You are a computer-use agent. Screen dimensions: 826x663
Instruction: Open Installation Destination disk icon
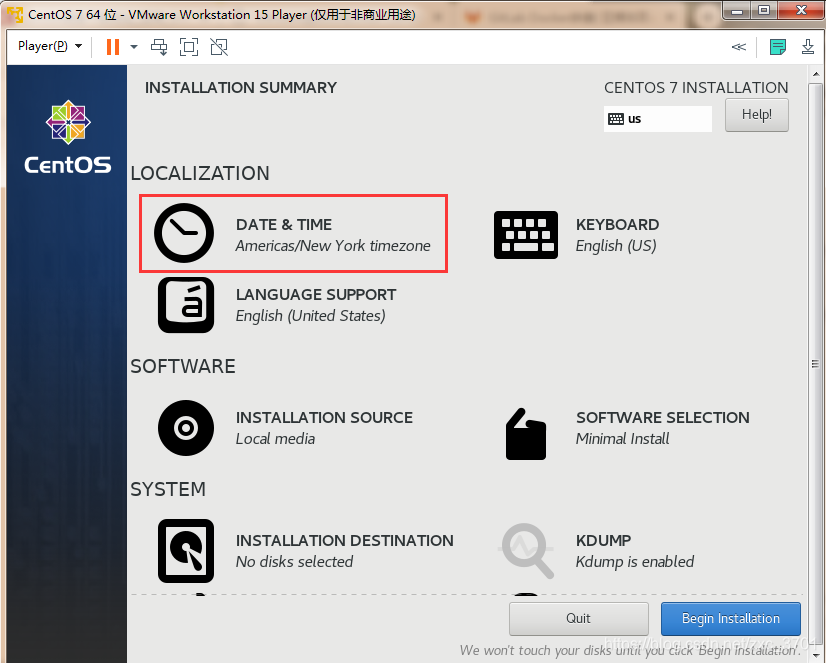pos(186,551)
